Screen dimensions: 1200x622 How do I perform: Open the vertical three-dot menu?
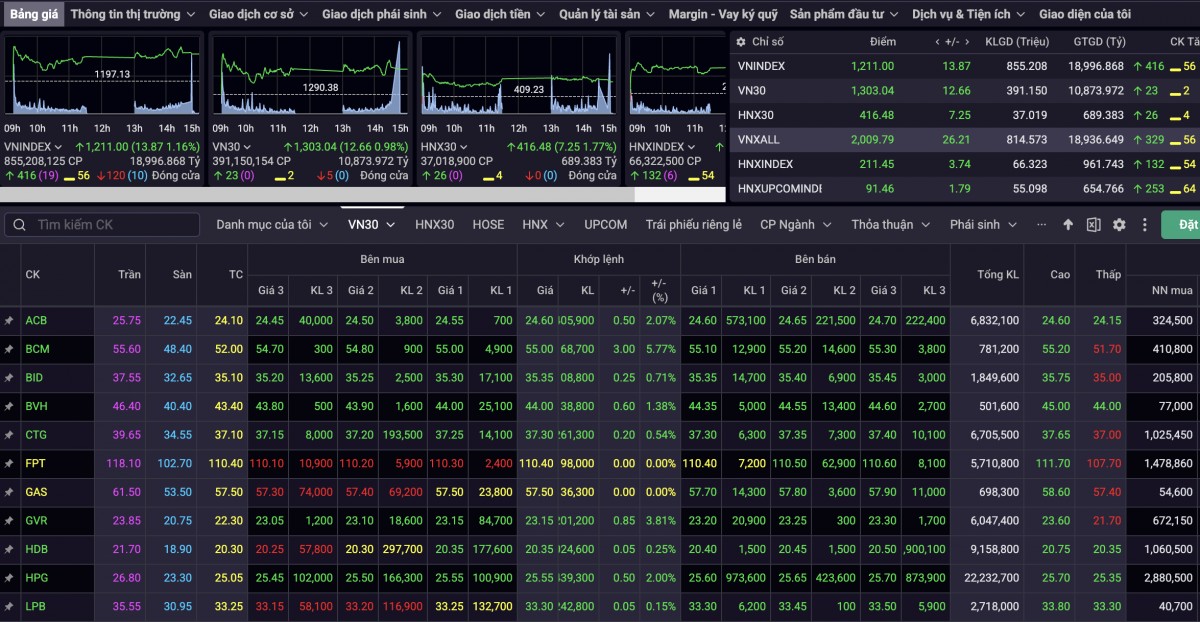1145,225
